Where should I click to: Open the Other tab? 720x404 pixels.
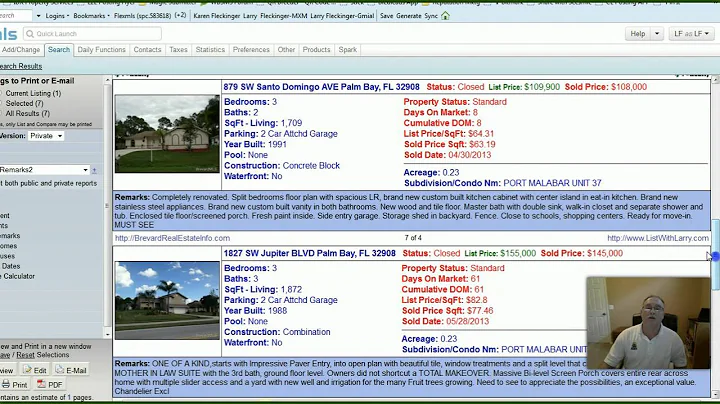coord(286,50)
